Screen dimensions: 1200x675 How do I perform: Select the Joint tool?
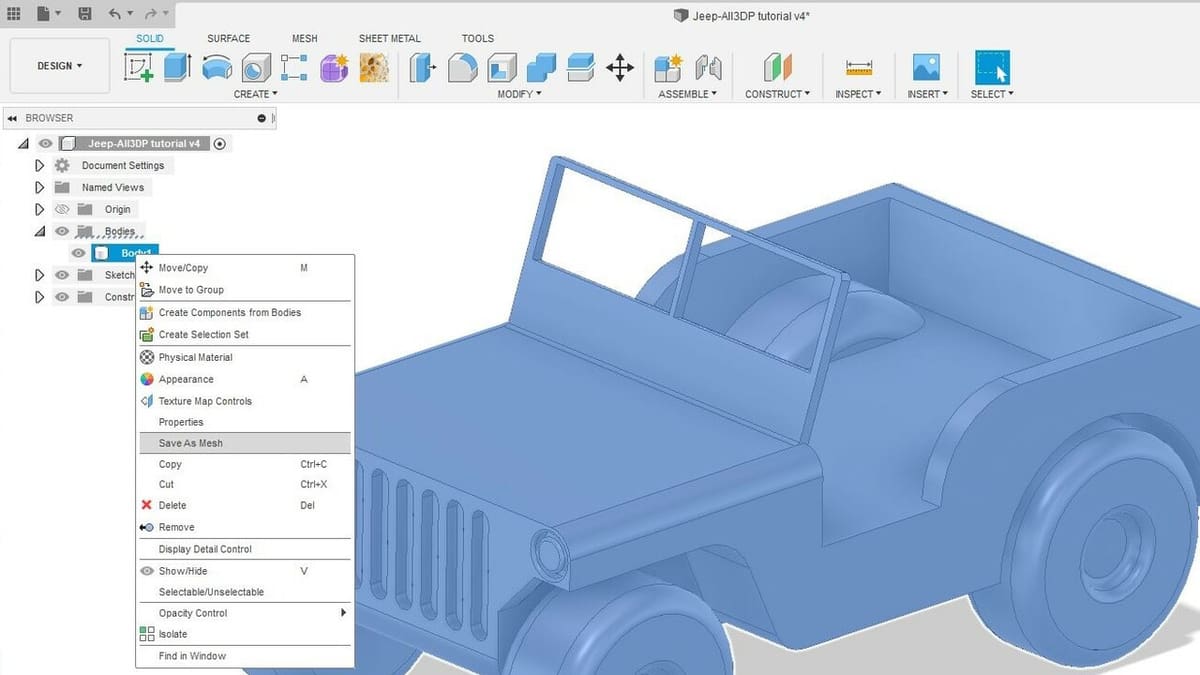point(708,68)
